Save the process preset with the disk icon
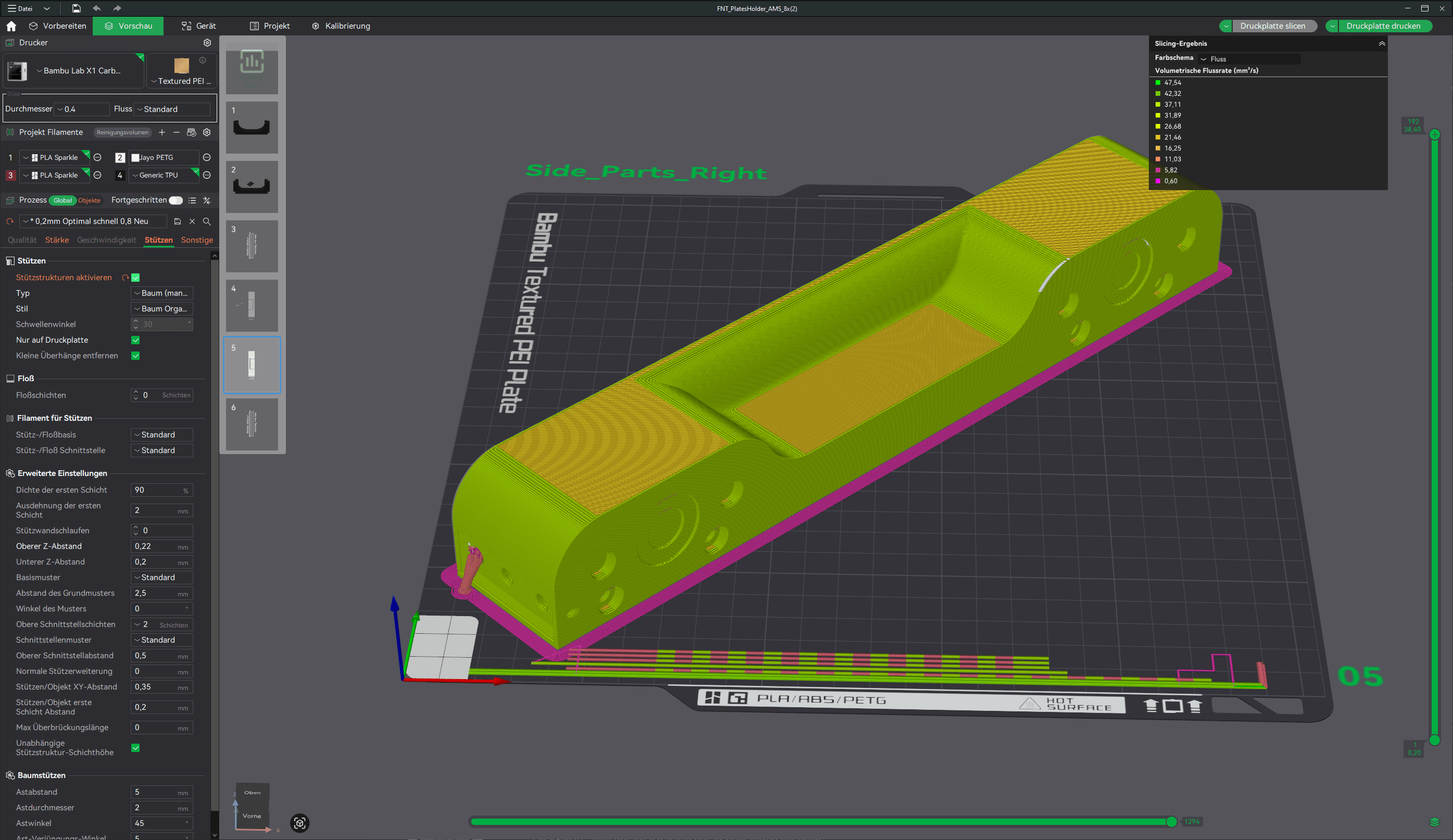 178,221
